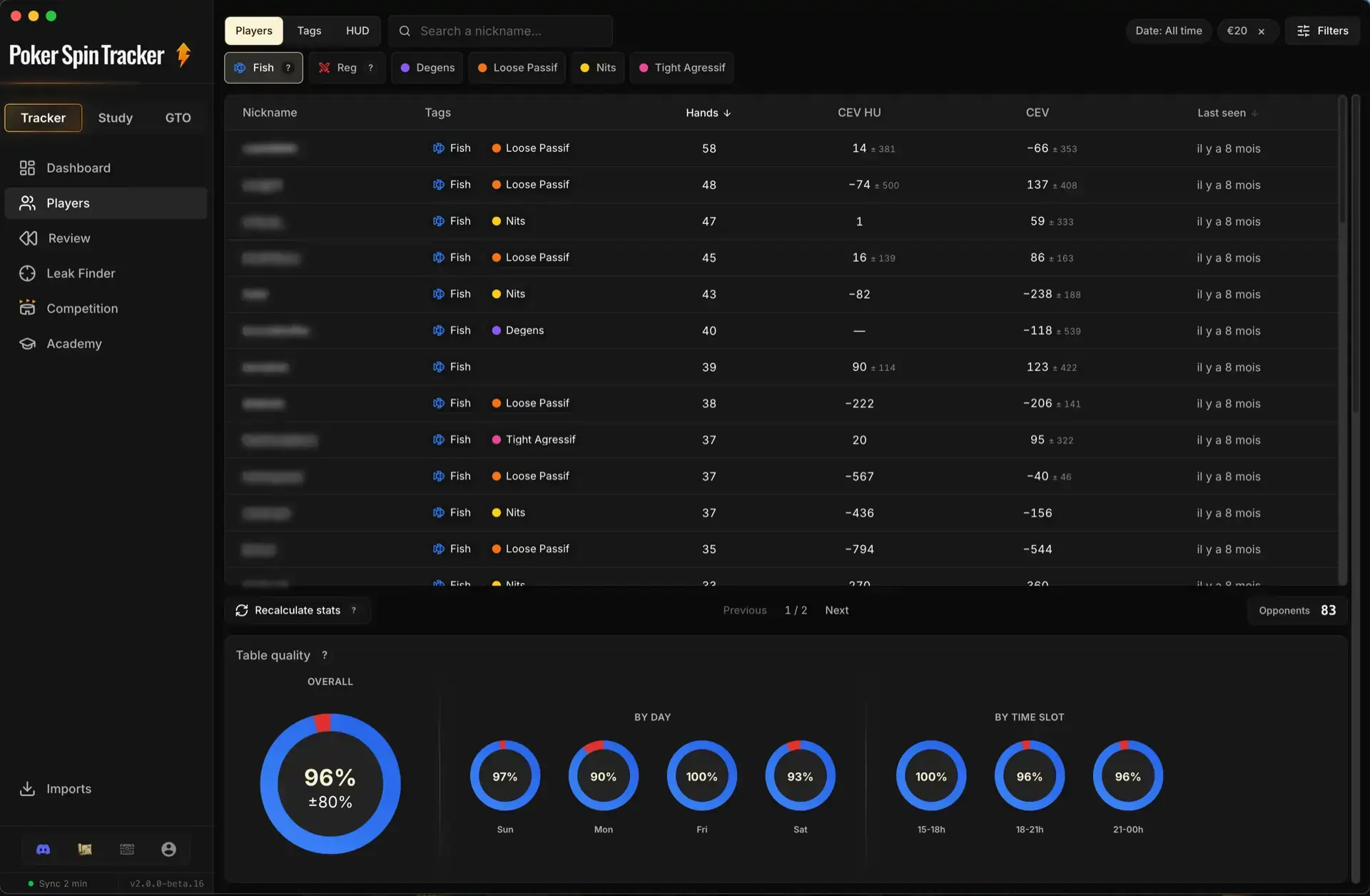Screen dimensions: 1370x896
Task: Switch to the HUD tab
Action: pyautogui.click(x=357, y=31)
